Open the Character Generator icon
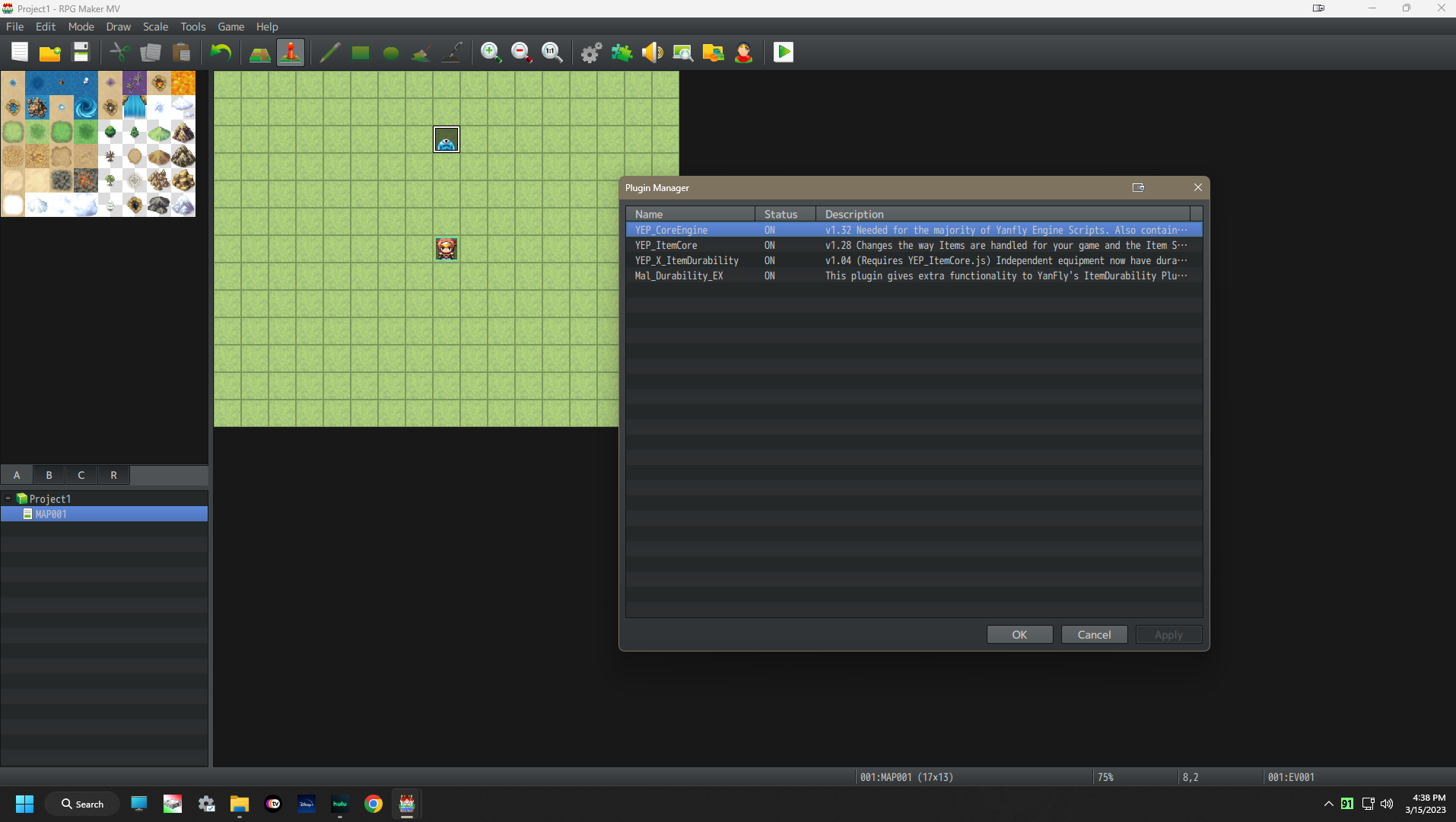 click(x=744, y=53)
